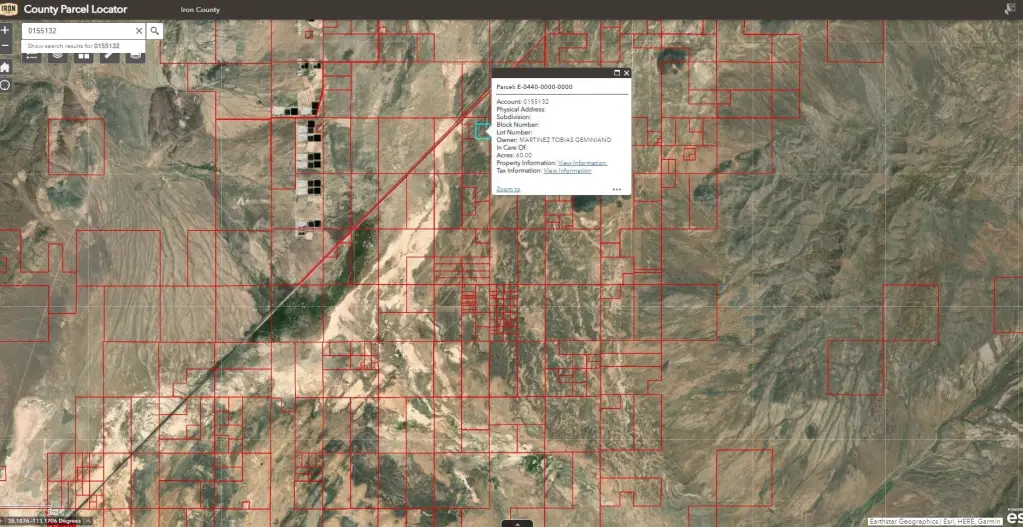The image size is (1023, 527).
Task: Click the search magnifier button
Action: [x=155, y=31]
